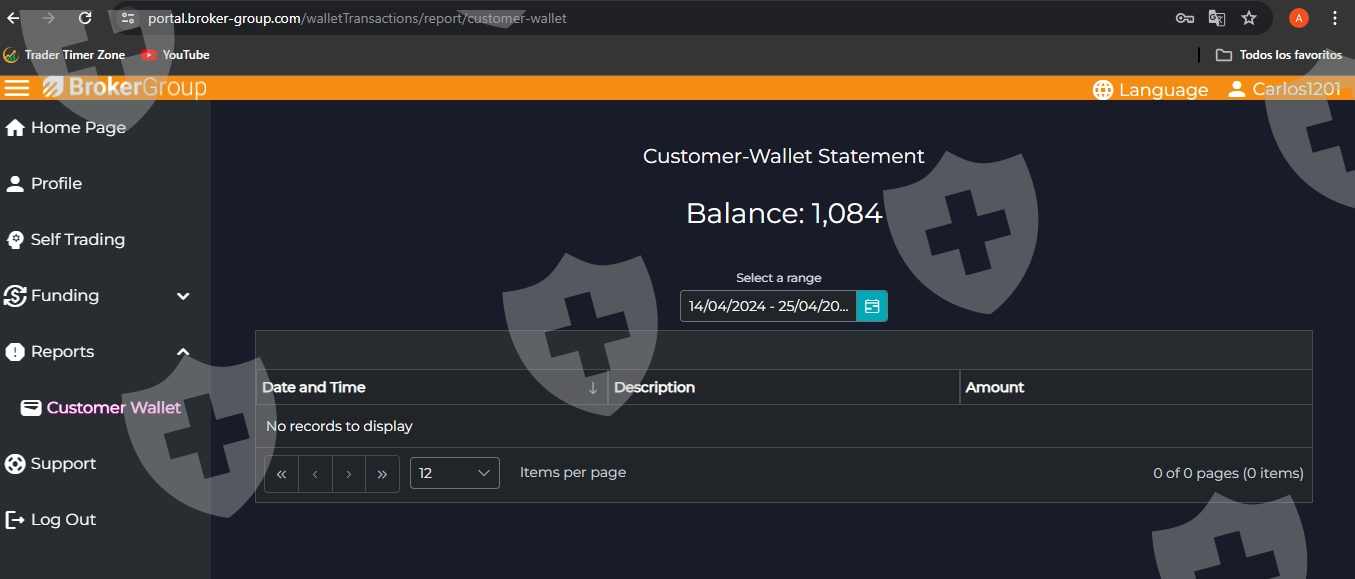Click the 'Select a range' label
Image resolution: width=1355 pixels, height=579 pixels.
point(779,278)
